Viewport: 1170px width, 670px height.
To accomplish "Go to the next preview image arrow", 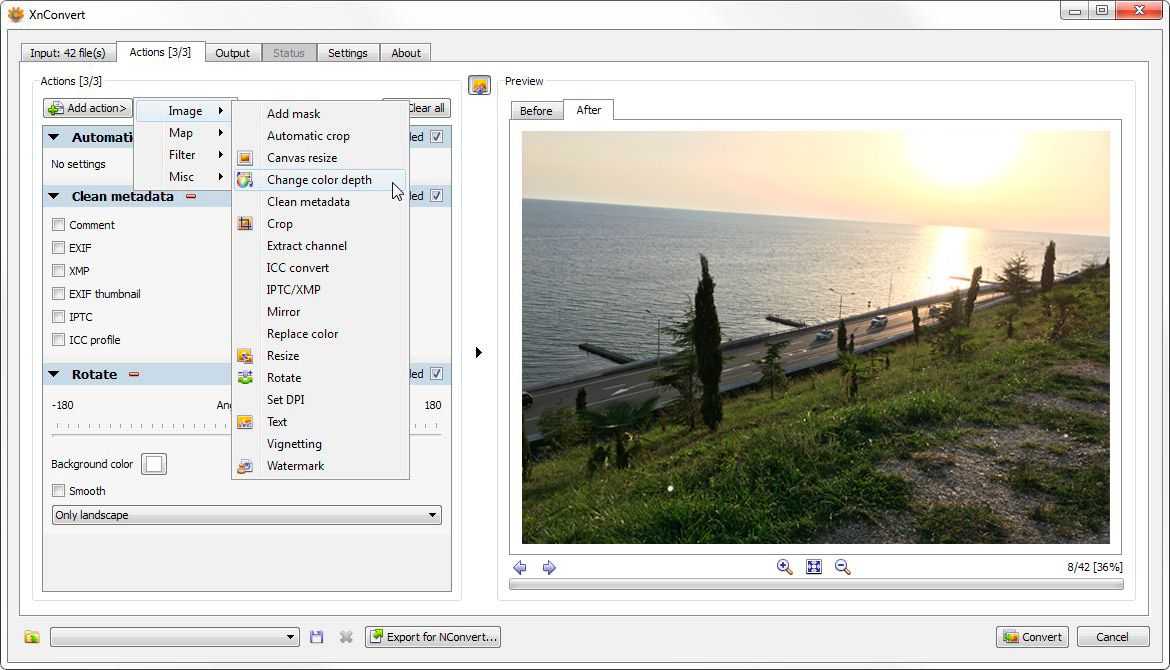I will (549, 567).
